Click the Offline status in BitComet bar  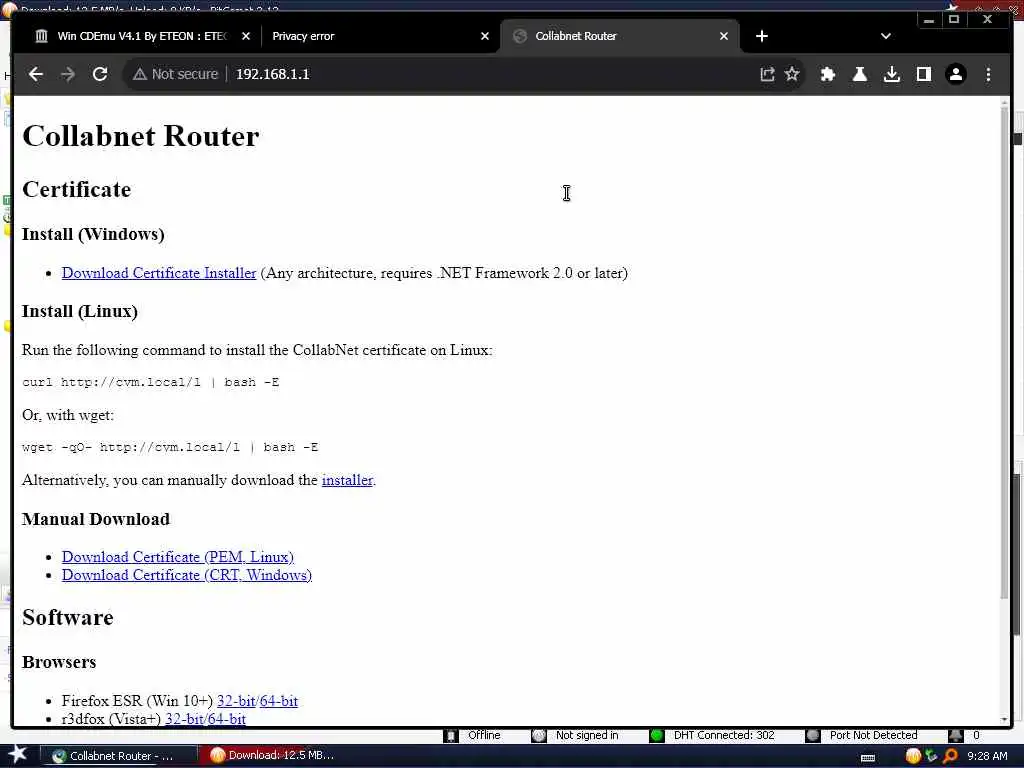(x=484, y=735)
